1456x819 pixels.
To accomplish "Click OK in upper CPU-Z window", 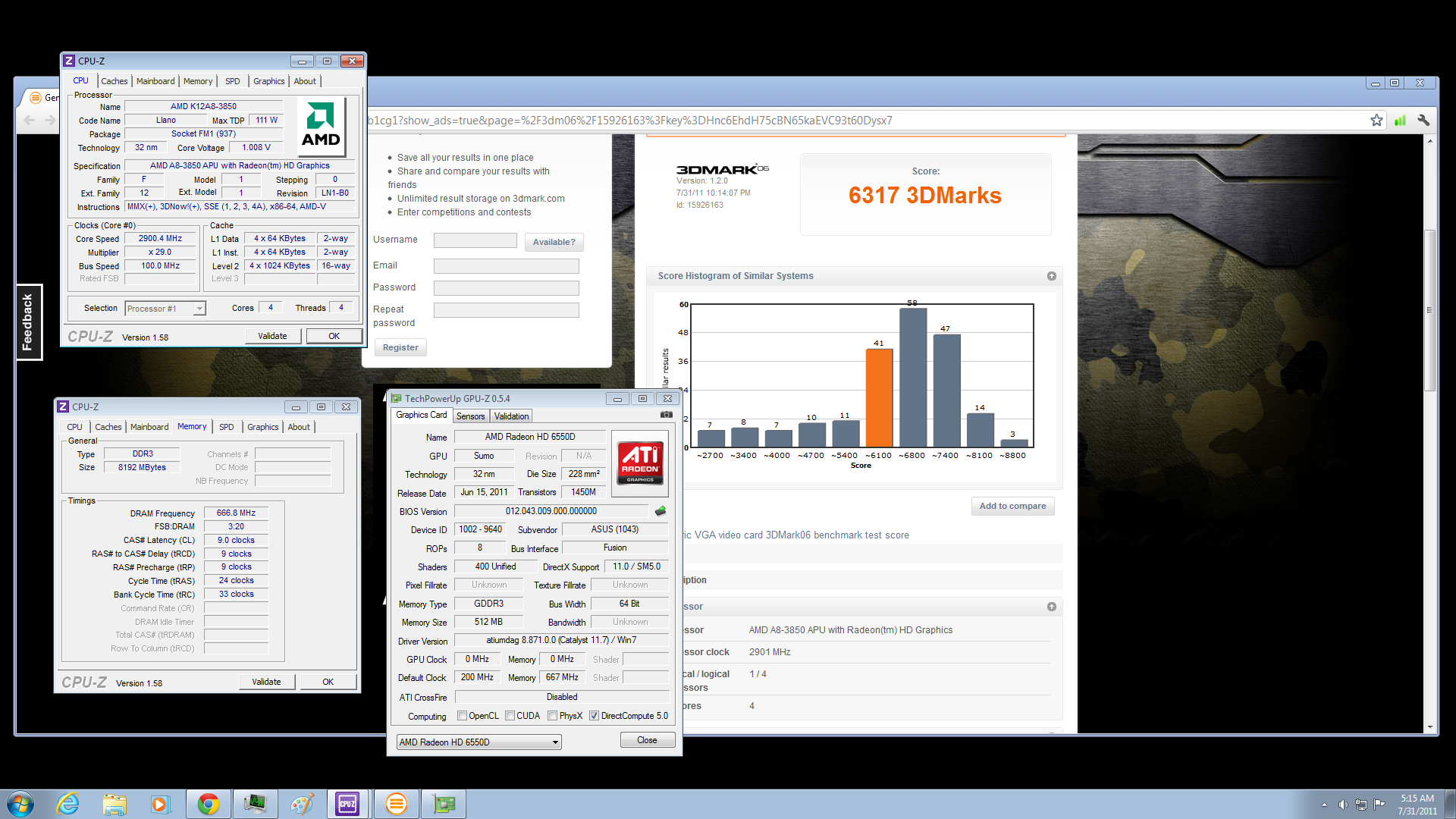I will 334,336.
